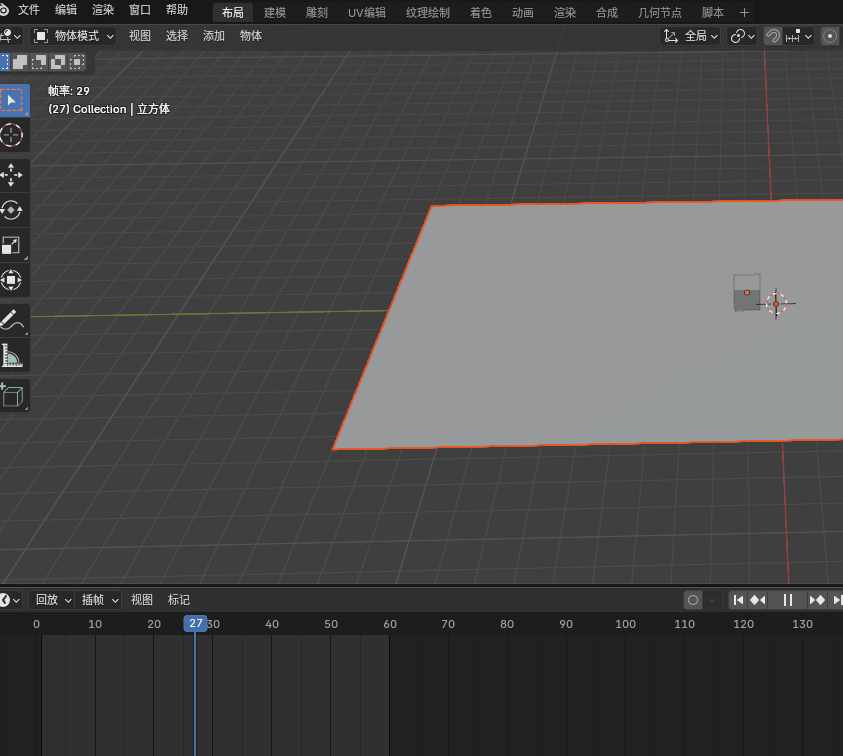Viewport: 843px width, 756px height.
Task: Pause the animation playback
Action: point(788,600)
